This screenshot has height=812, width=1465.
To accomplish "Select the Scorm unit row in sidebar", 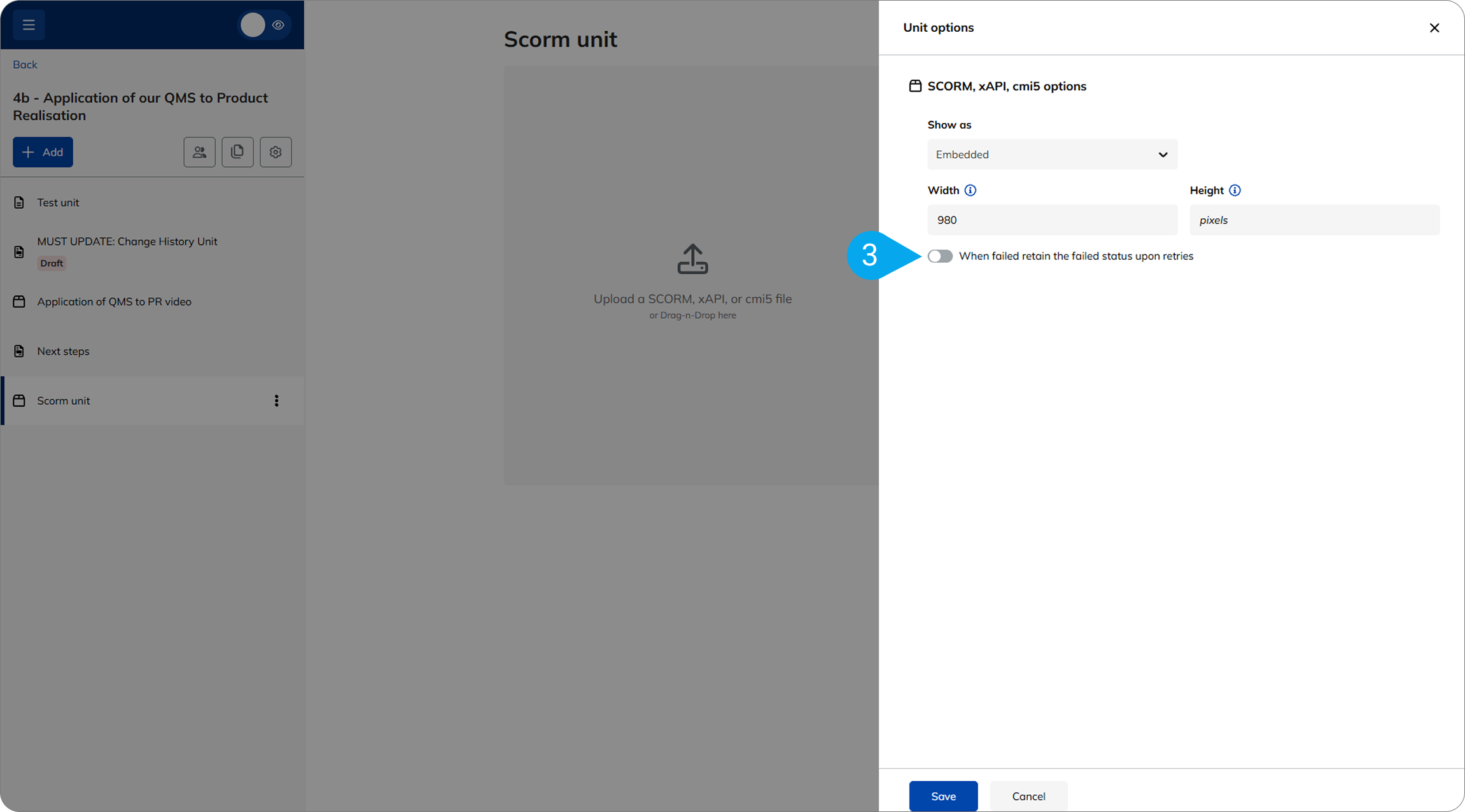I will (x=153, y=401).
